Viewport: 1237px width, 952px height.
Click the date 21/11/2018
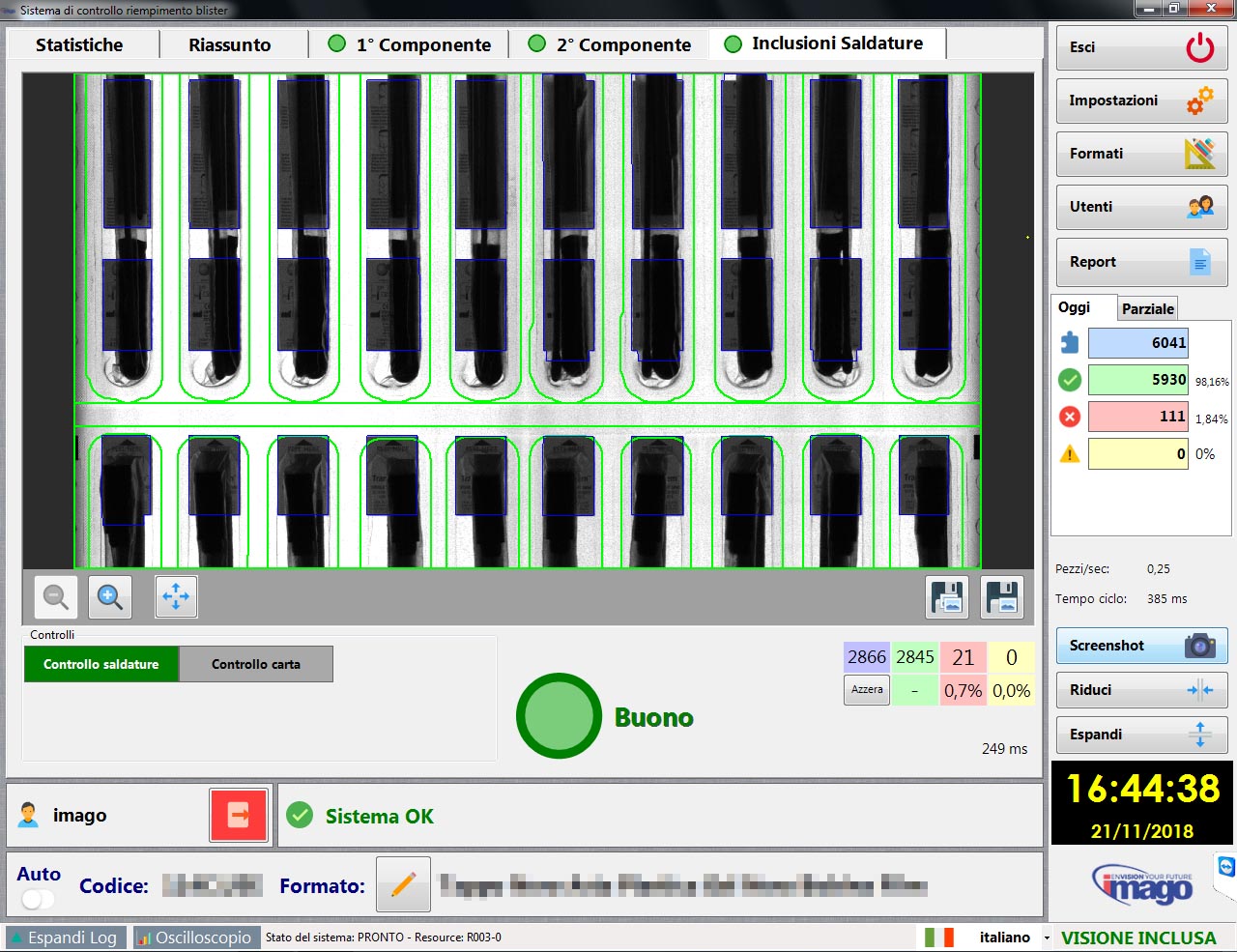[1142, 831]
